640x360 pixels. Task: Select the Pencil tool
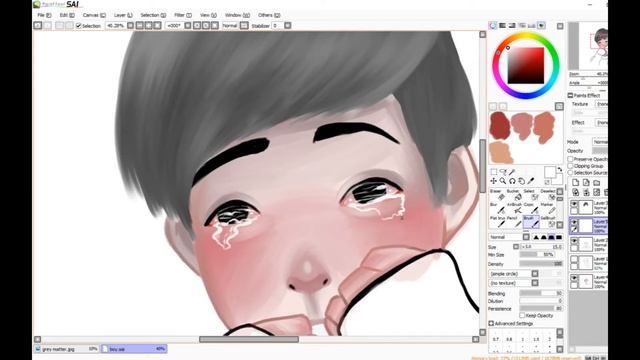514,222
